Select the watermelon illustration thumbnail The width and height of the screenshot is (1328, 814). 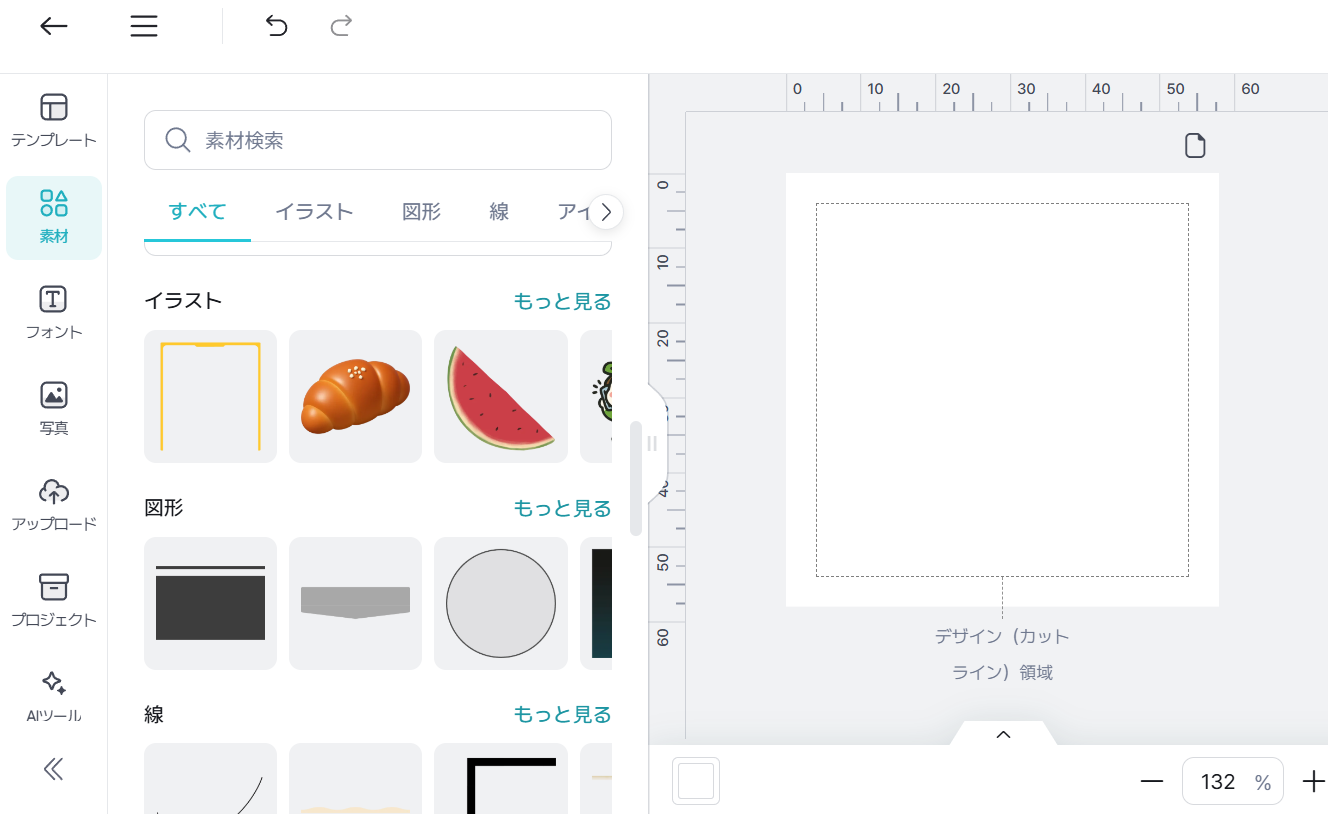coord(500,397)
